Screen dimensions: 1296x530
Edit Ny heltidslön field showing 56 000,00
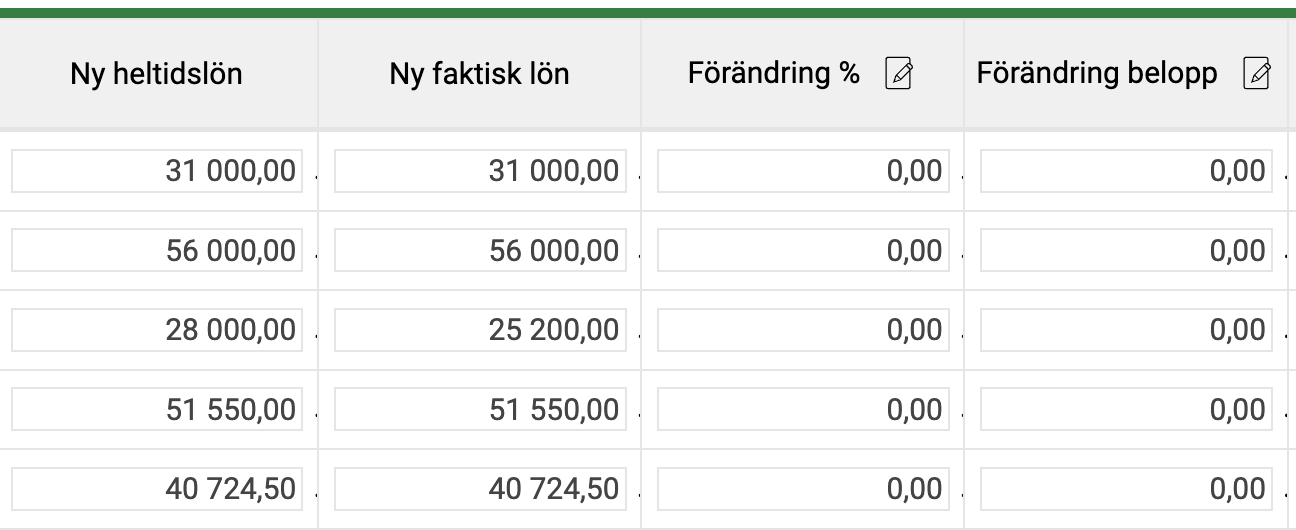tap(157, 250)
